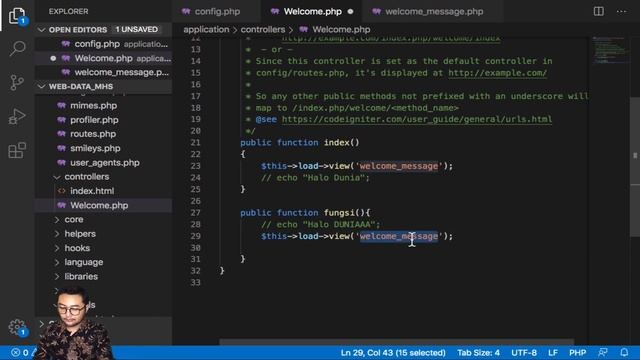Select welcome_message.php in Open Editors
The height and width of the screenshot is (360, 640).
104,72
